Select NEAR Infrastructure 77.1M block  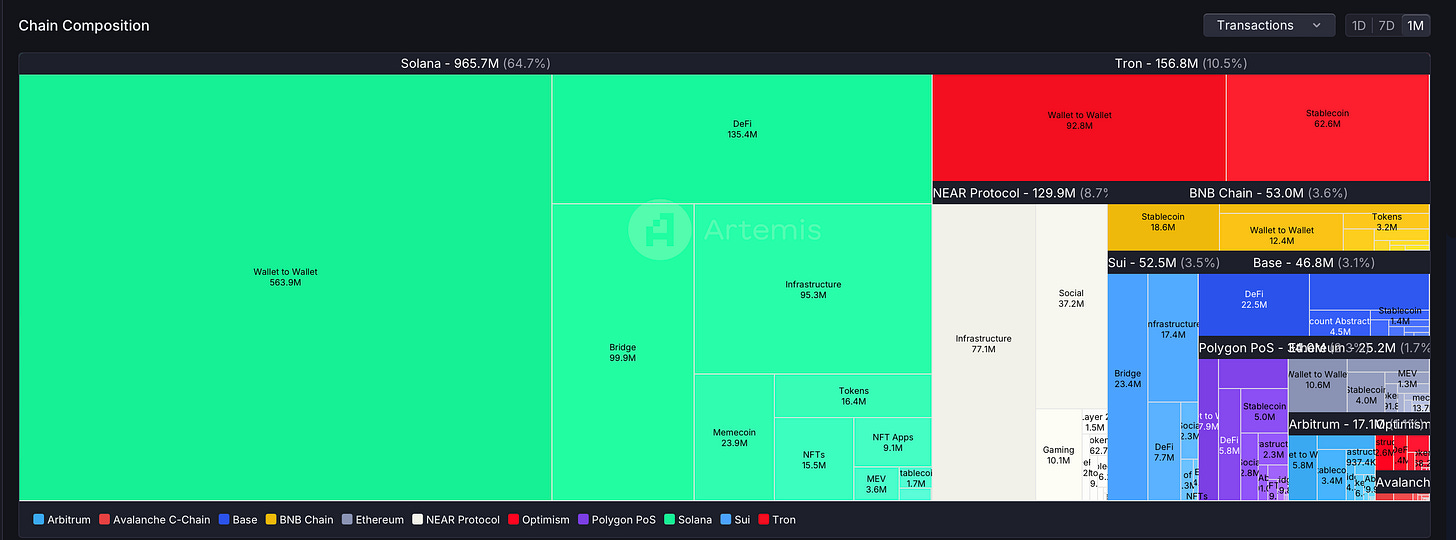[984, 352]
